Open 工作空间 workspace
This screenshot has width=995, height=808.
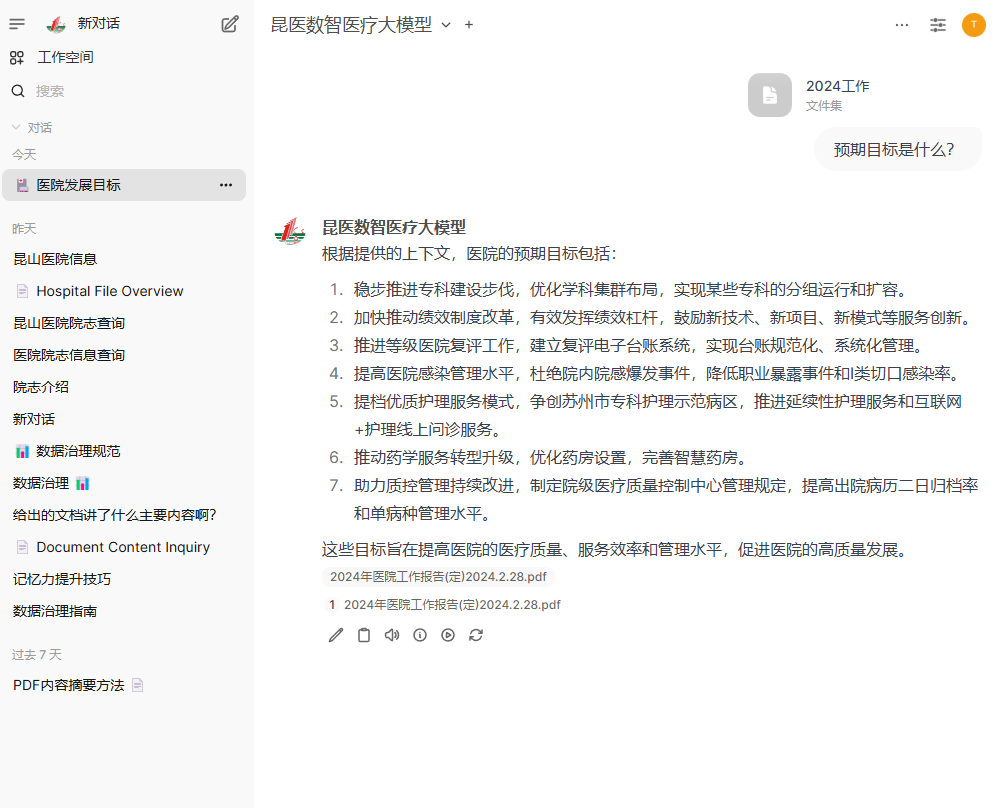pos(65,58)
